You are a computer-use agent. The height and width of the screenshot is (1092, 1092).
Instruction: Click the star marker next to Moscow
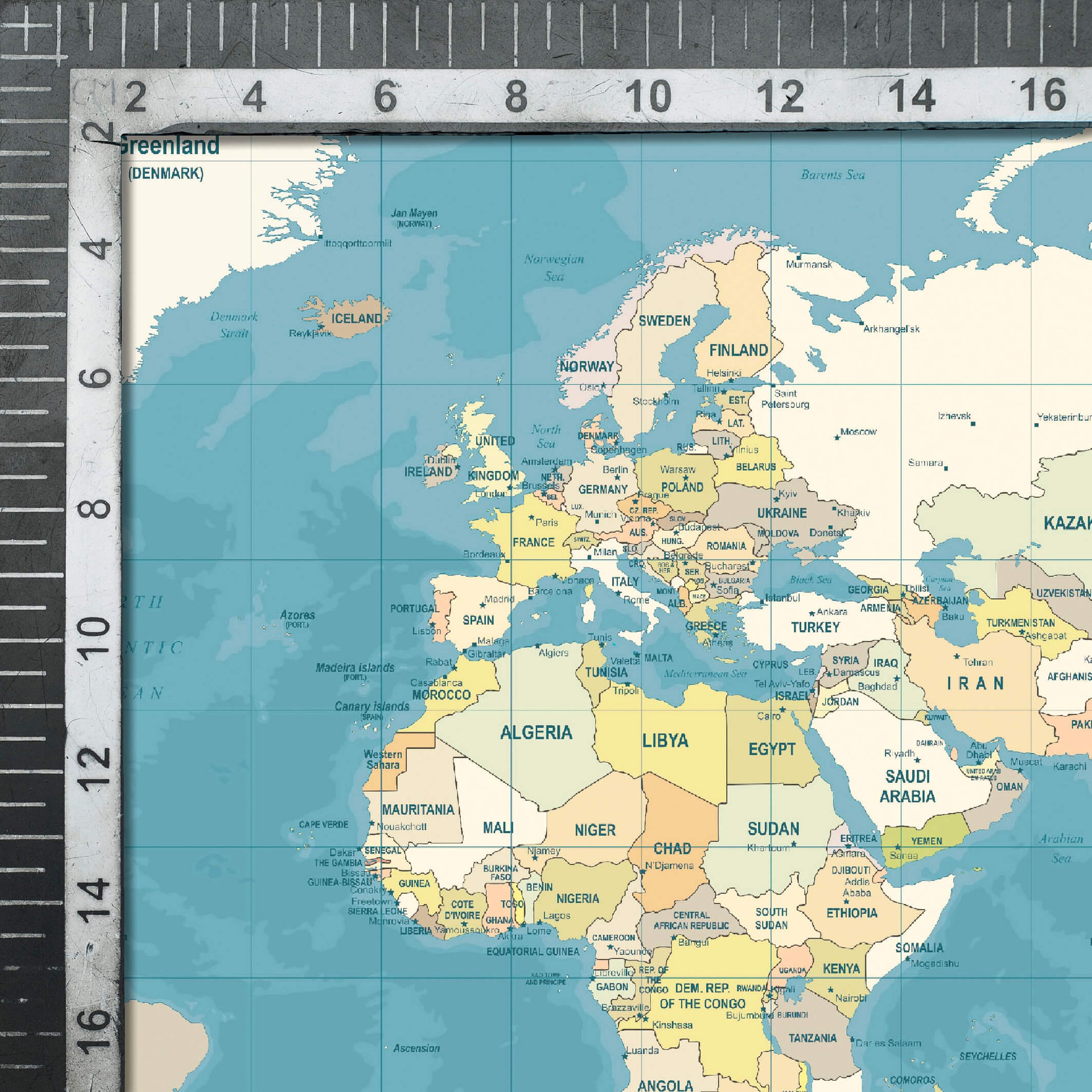(837, 438)
